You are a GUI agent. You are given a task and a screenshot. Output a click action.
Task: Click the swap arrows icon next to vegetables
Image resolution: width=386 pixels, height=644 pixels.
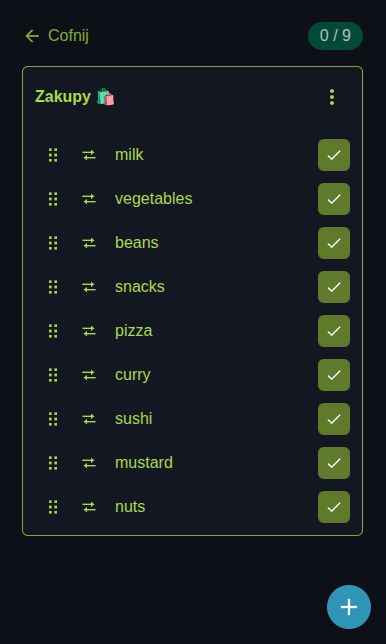[89, 199]
